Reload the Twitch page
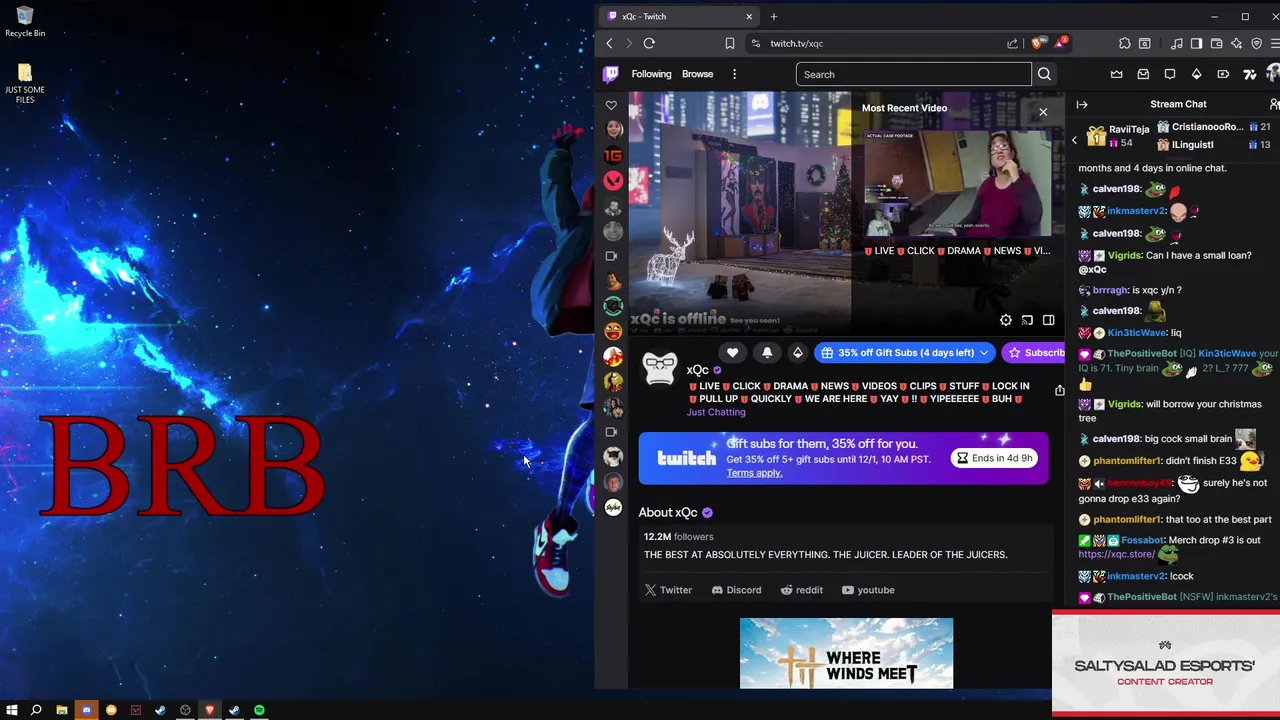Screen dimensions: 1280x720 (649, 43)
